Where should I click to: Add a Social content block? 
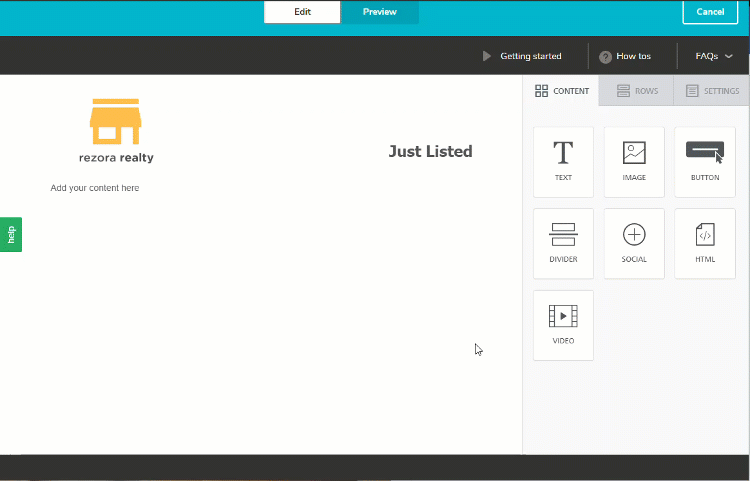click(634, 243)
